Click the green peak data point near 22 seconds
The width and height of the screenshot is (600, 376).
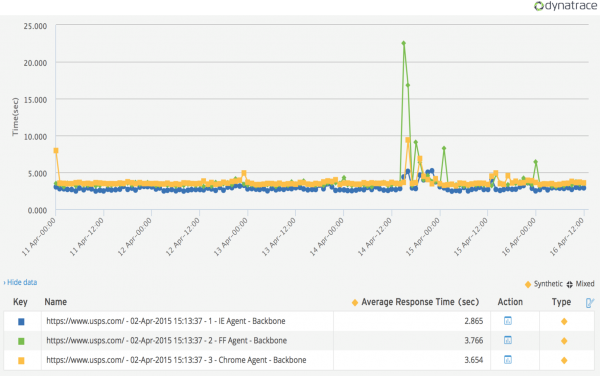tap(404, 43)
